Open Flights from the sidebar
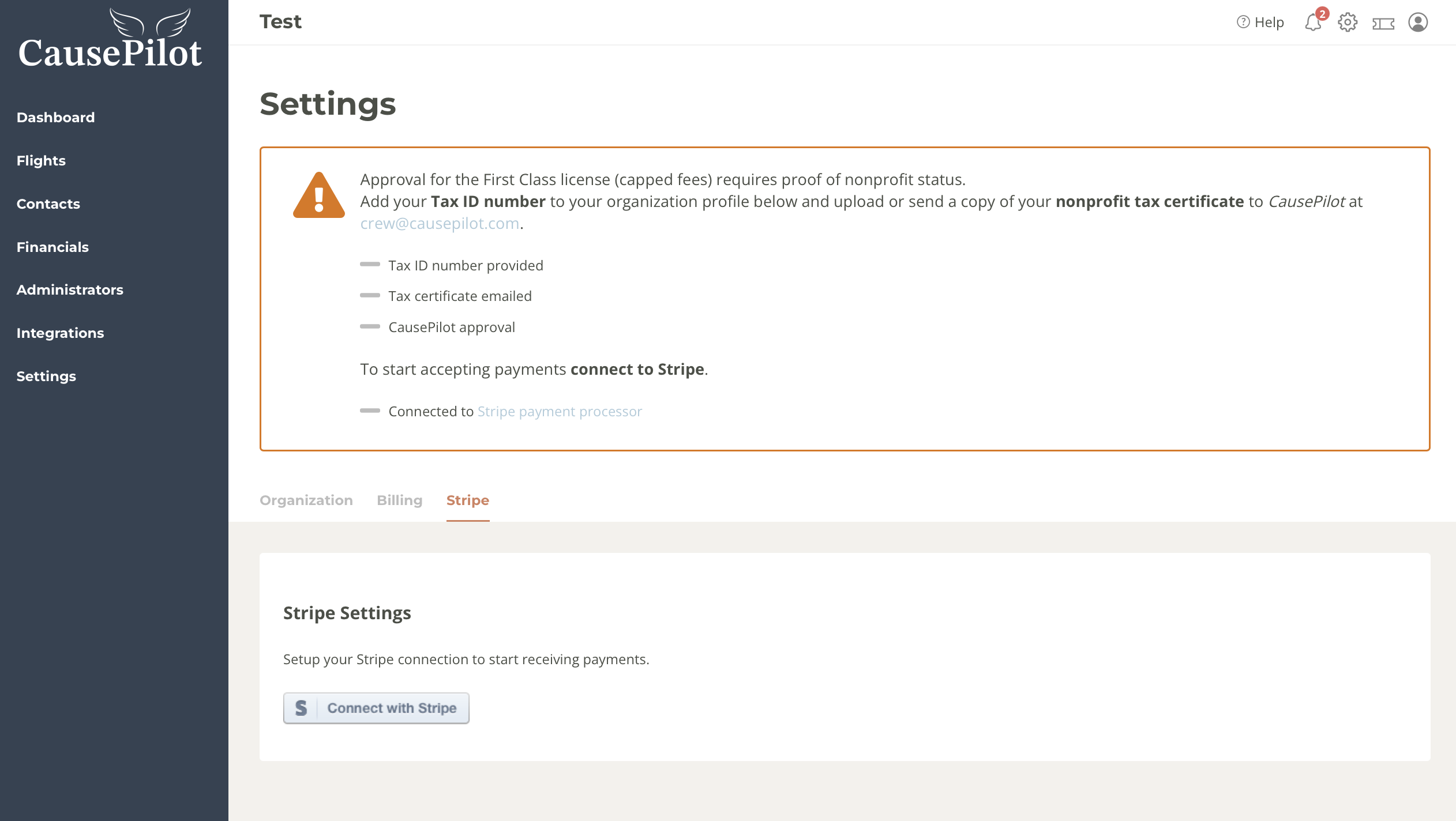The width and height of the screenshot is (1456, 821). coord(41,161)
